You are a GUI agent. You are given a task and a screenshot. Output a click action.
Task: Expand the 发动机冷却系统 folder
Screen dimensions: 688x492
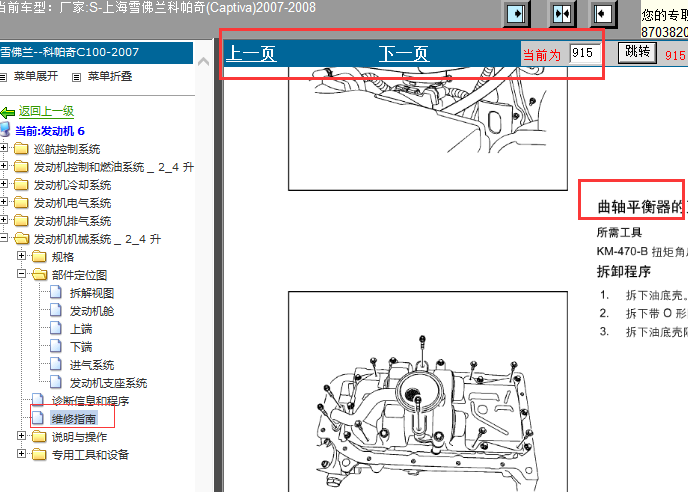point(4,184)
